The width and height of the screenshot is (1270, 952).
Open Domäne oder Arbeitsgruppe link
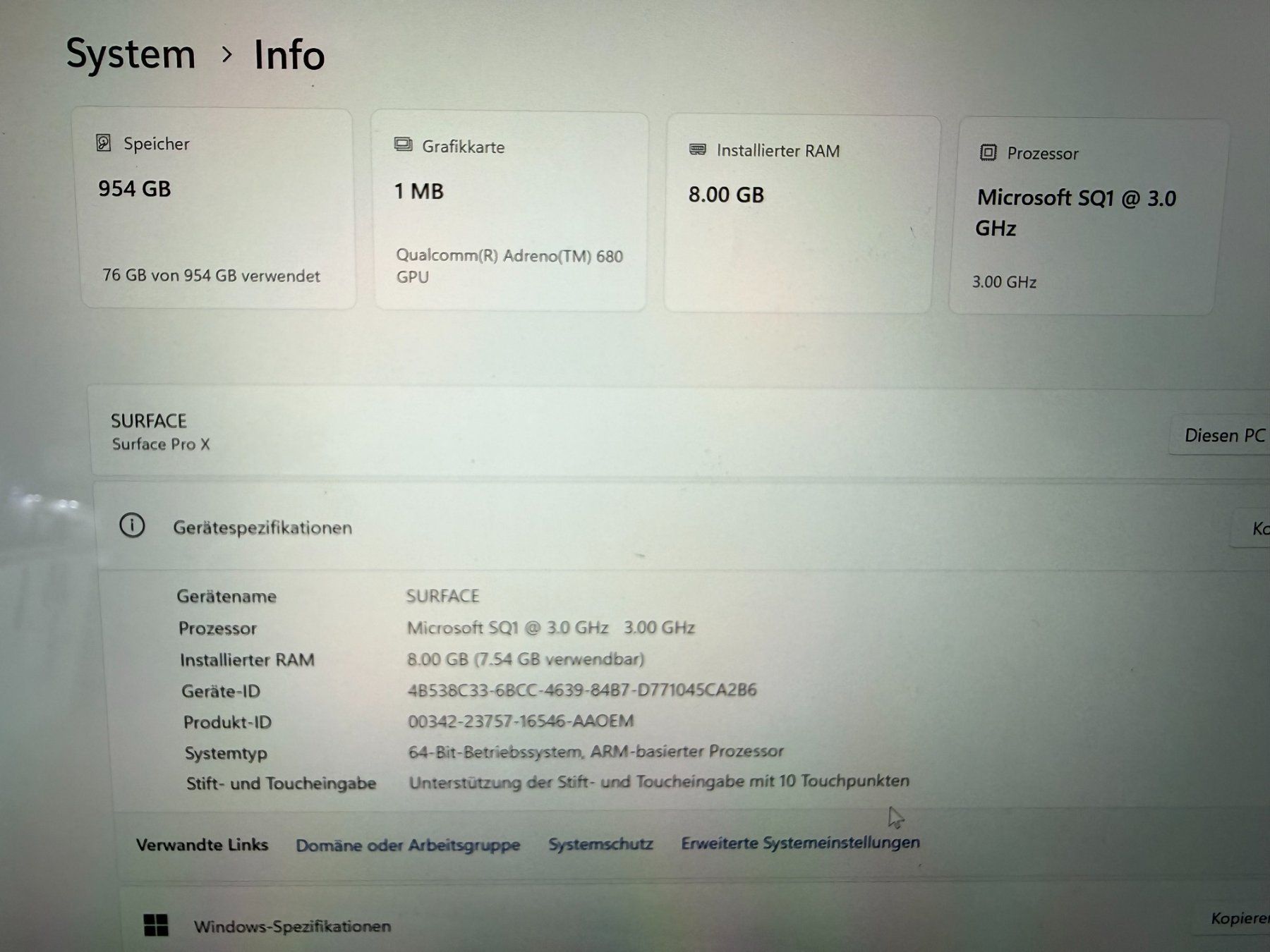[x=408, y=845]
